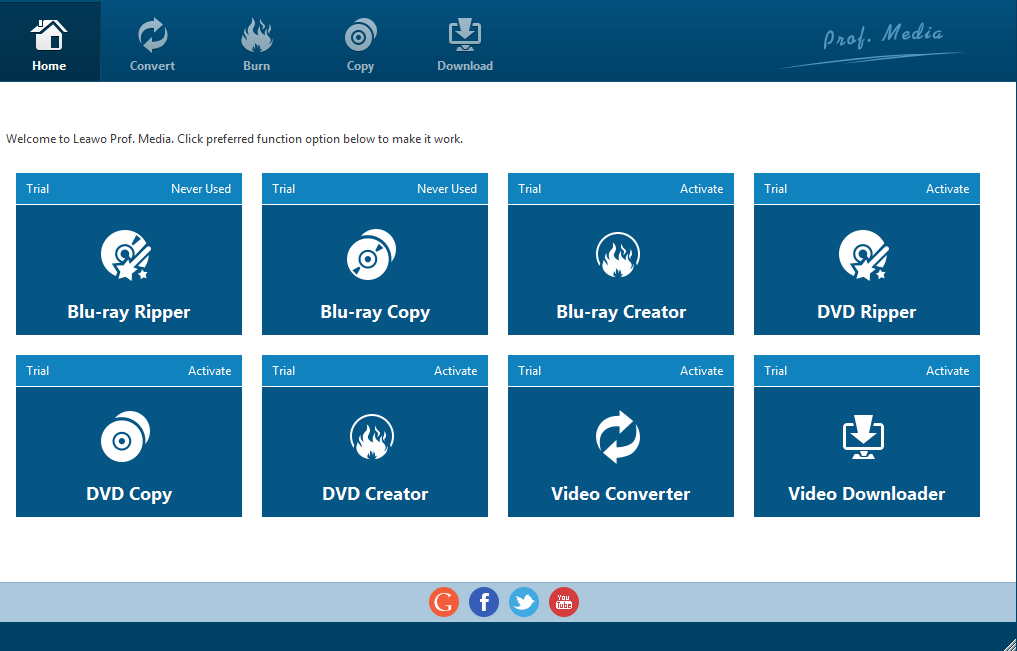1017x651 pixels.
Task: Click the Trial label on DVD Creator
Action: click(283, 371)
